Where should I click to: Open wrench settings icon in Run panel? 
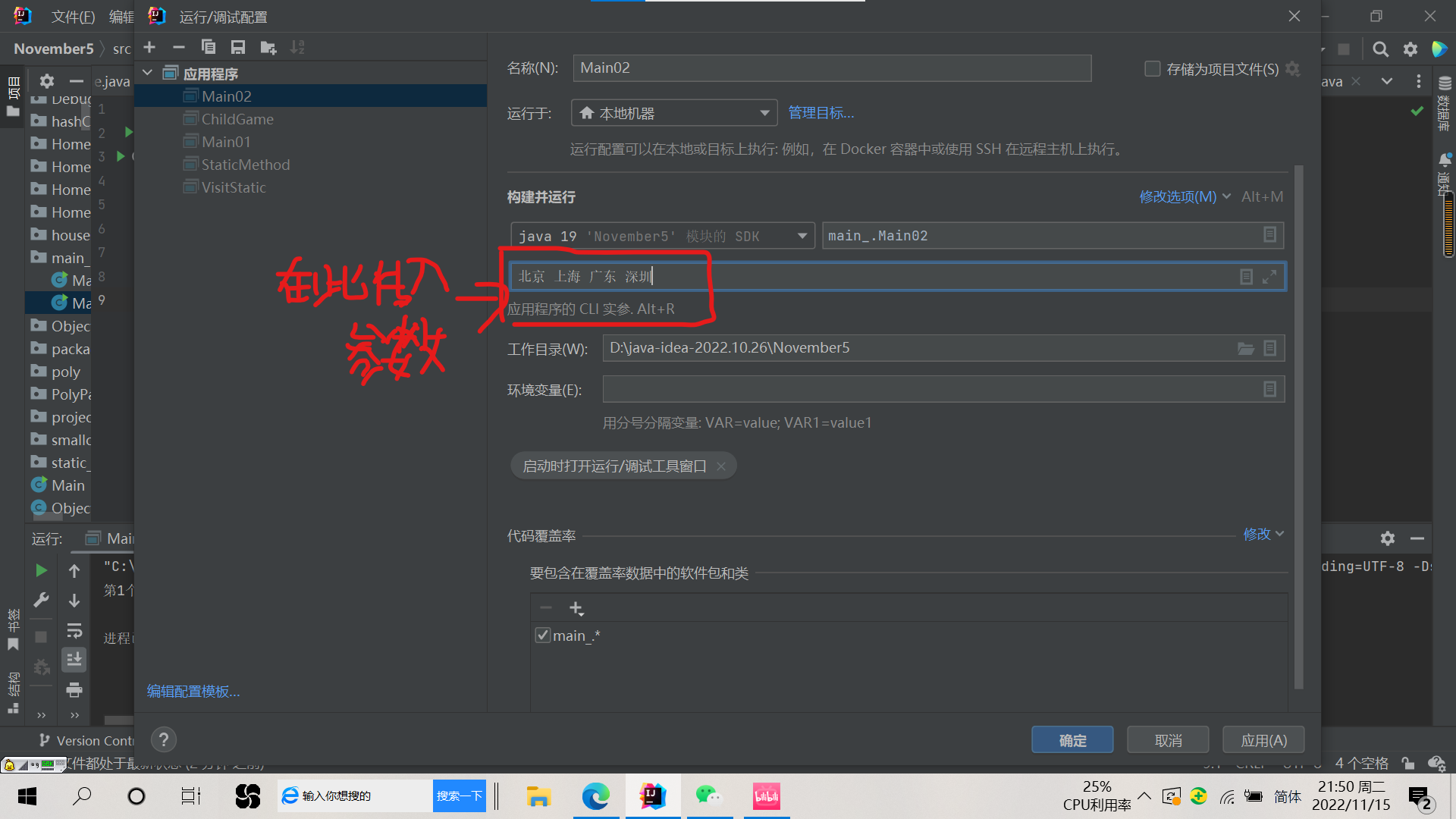(41, 601)
